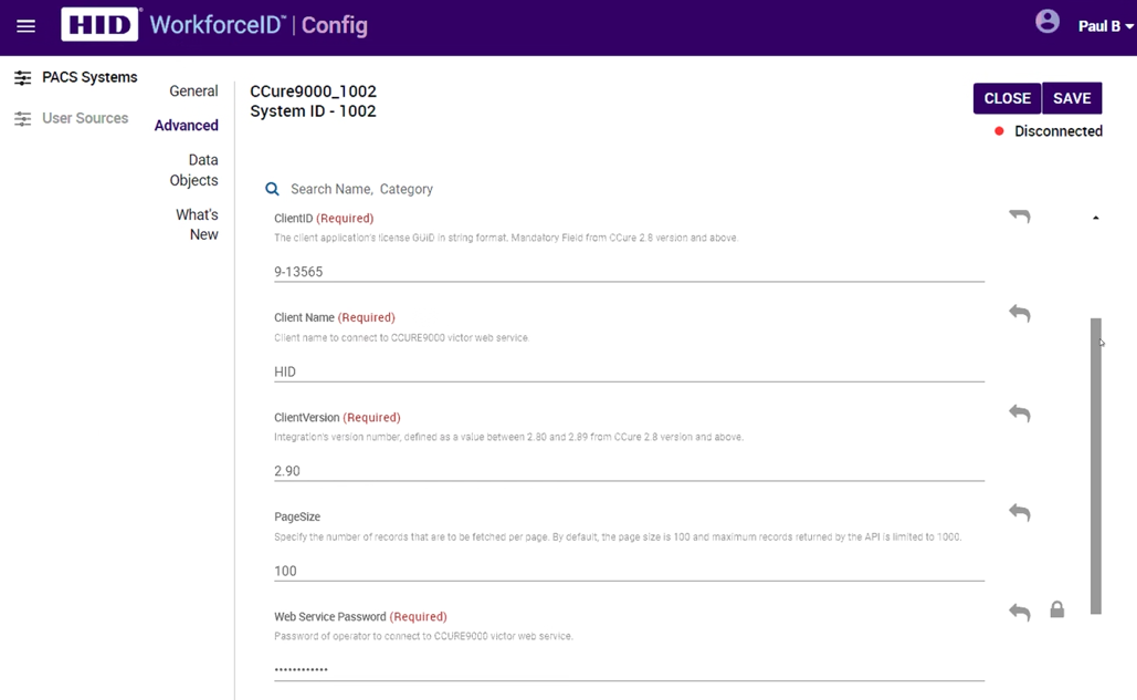Open the Data Objects tab
The image size is (1137, 700).
click(194, 170)
